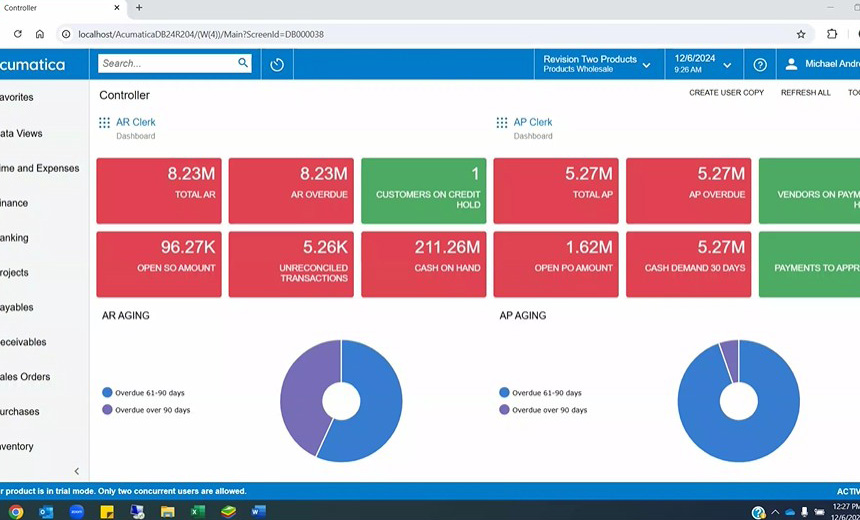Open the Purchases workspace in the sidebar
860x520 pixels.
[20, 411]
